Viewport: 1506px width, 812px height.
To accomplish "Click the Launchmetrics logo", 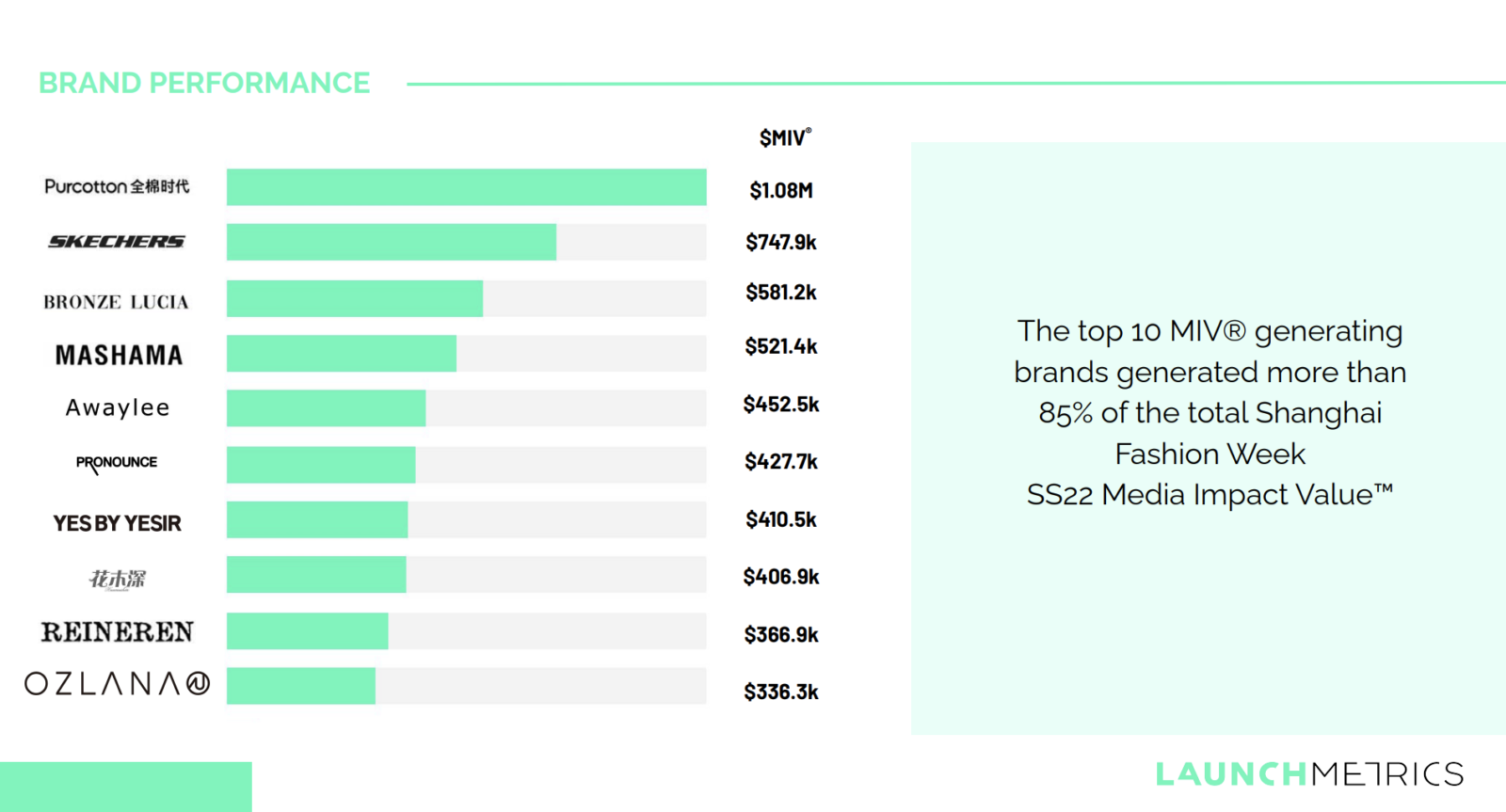I will (1309, 773).
